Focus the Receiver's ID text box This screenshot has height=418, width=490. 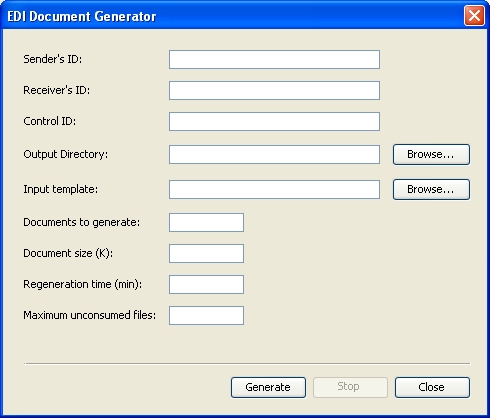point(274,90)
